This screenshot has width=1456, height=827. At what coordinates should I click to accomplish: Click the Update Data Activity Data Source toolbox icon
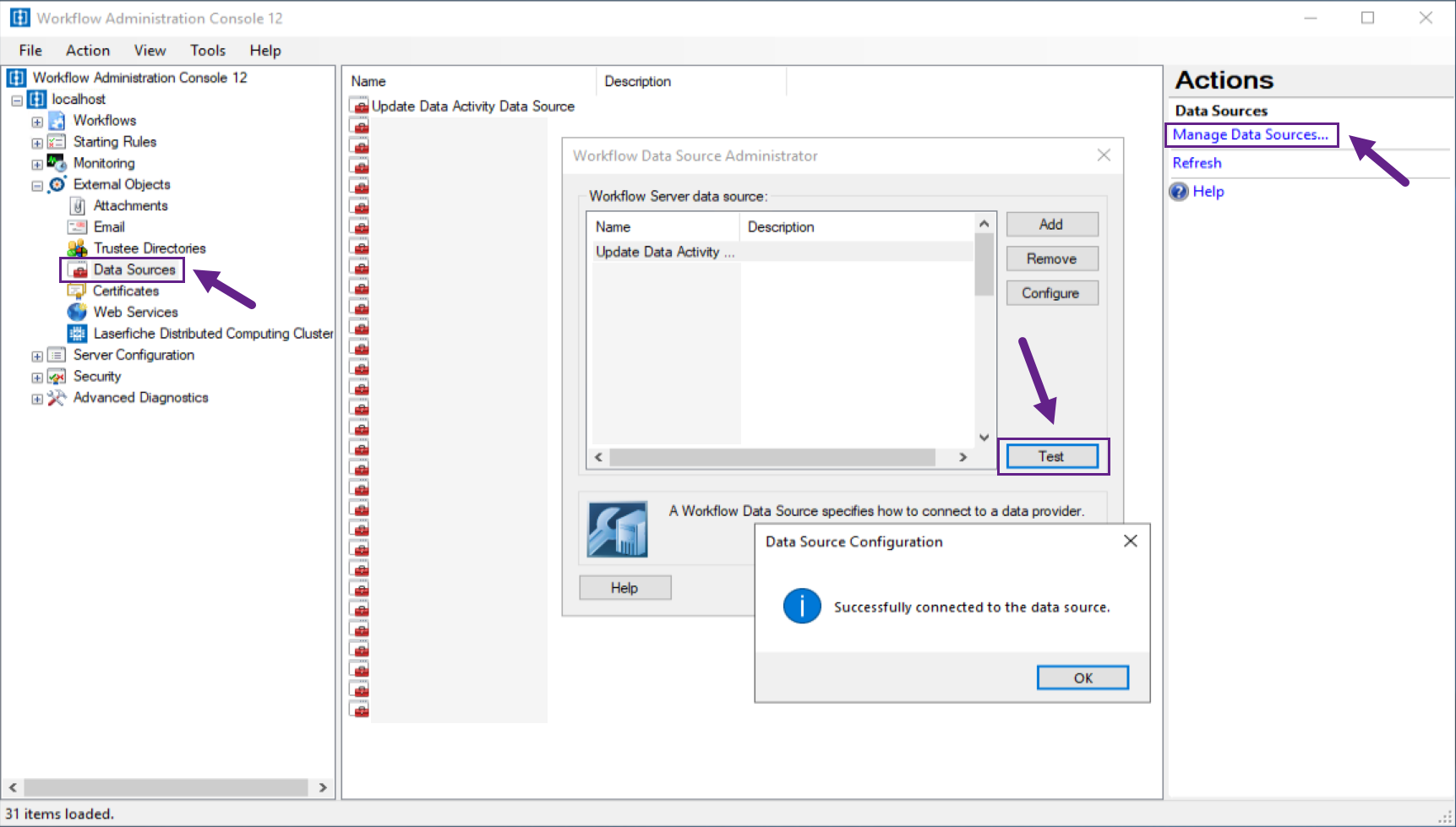click(361, 106)
